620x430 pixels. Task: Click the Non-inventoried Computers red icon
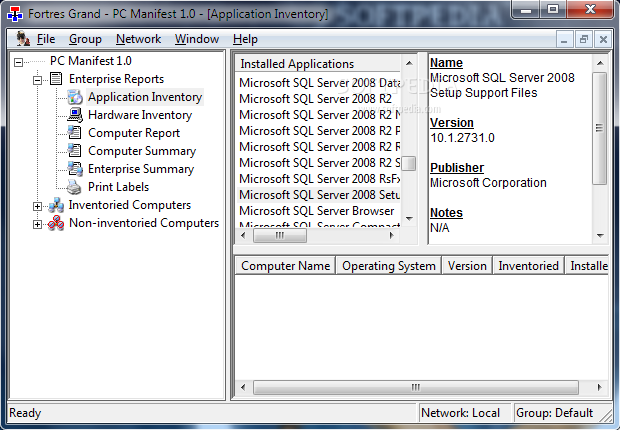[x=56, y=223]
